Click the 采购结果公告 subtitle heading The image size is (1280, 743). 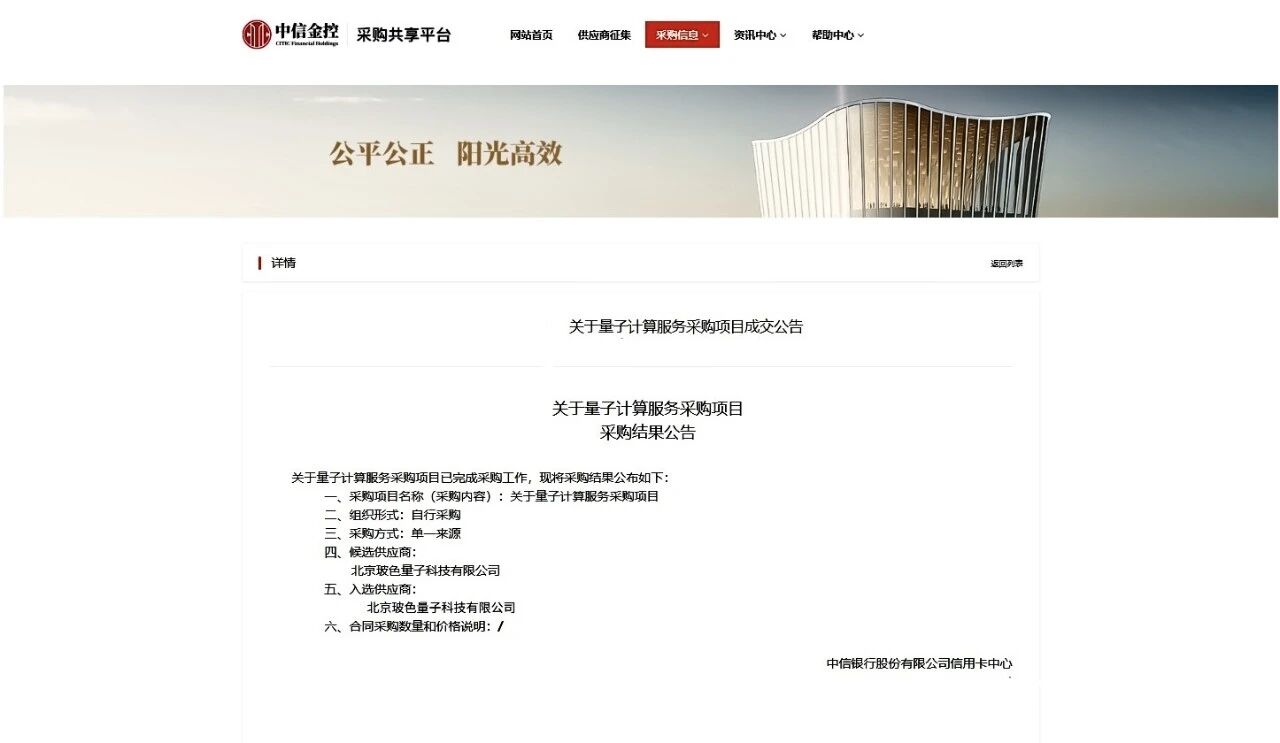pos(647,433)
